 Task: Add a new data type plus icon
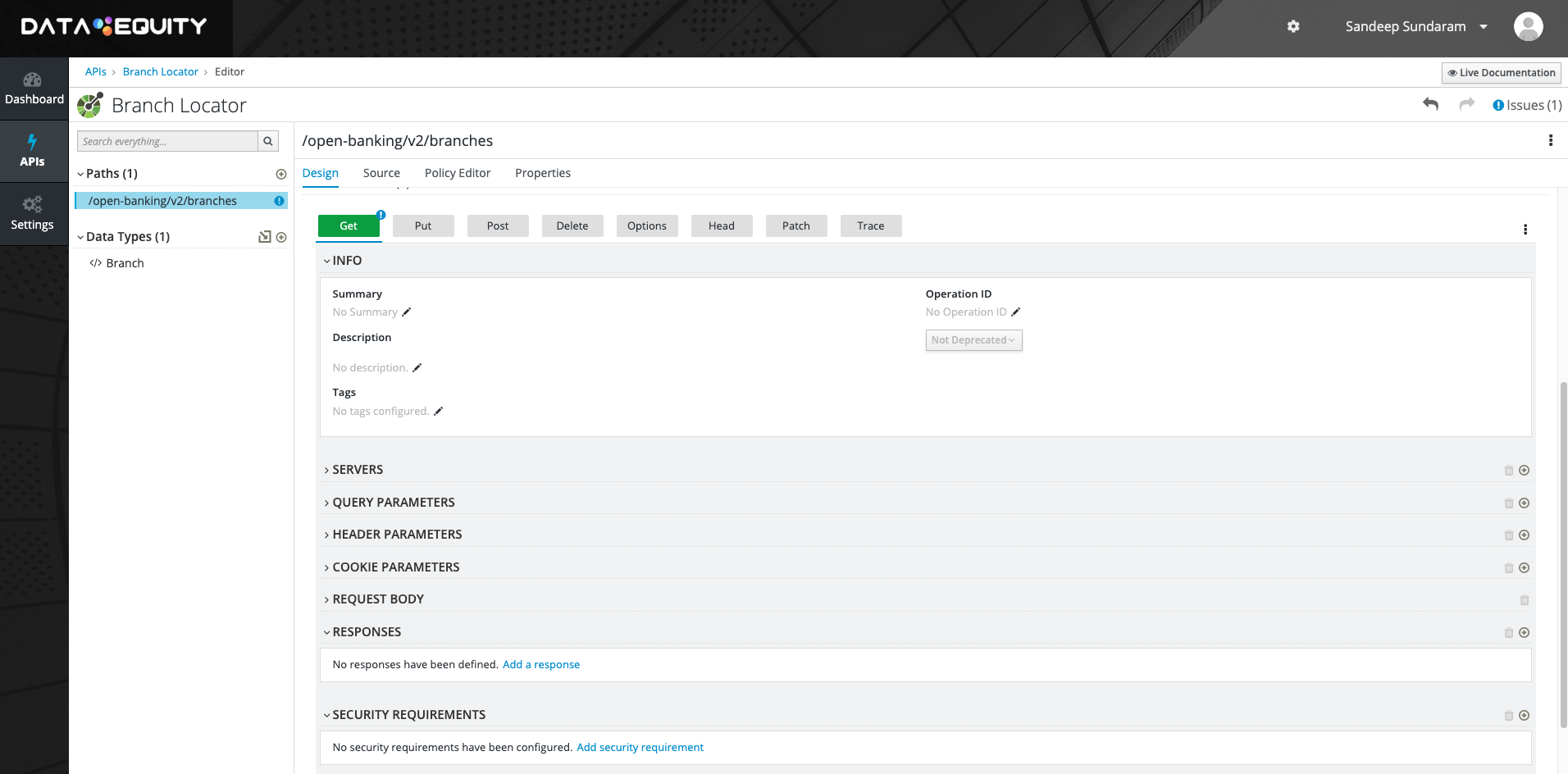click(x=281, y=237)
